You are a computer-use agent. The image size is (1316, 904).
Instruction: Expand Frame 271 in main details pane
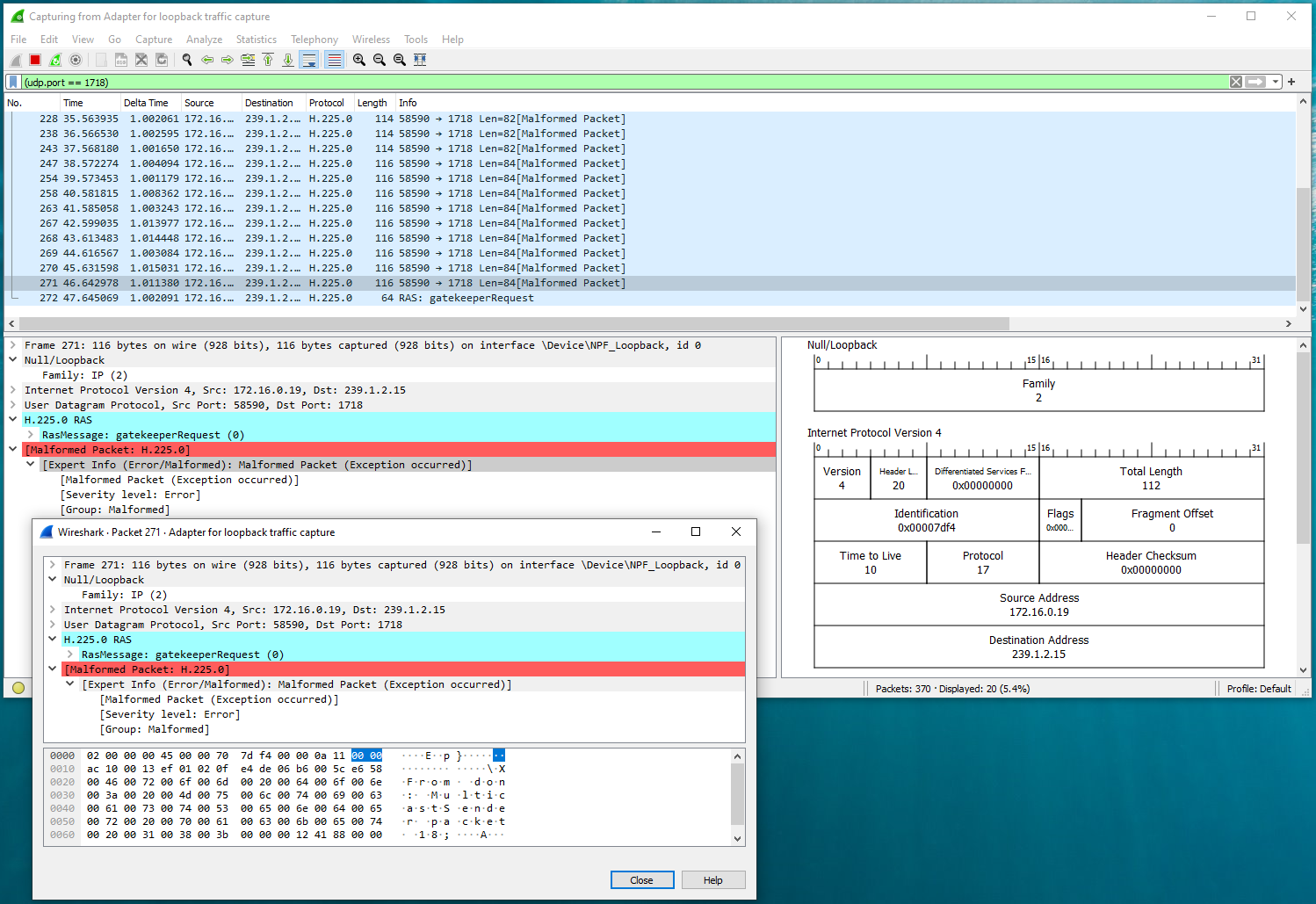click(x=13, y=345)
